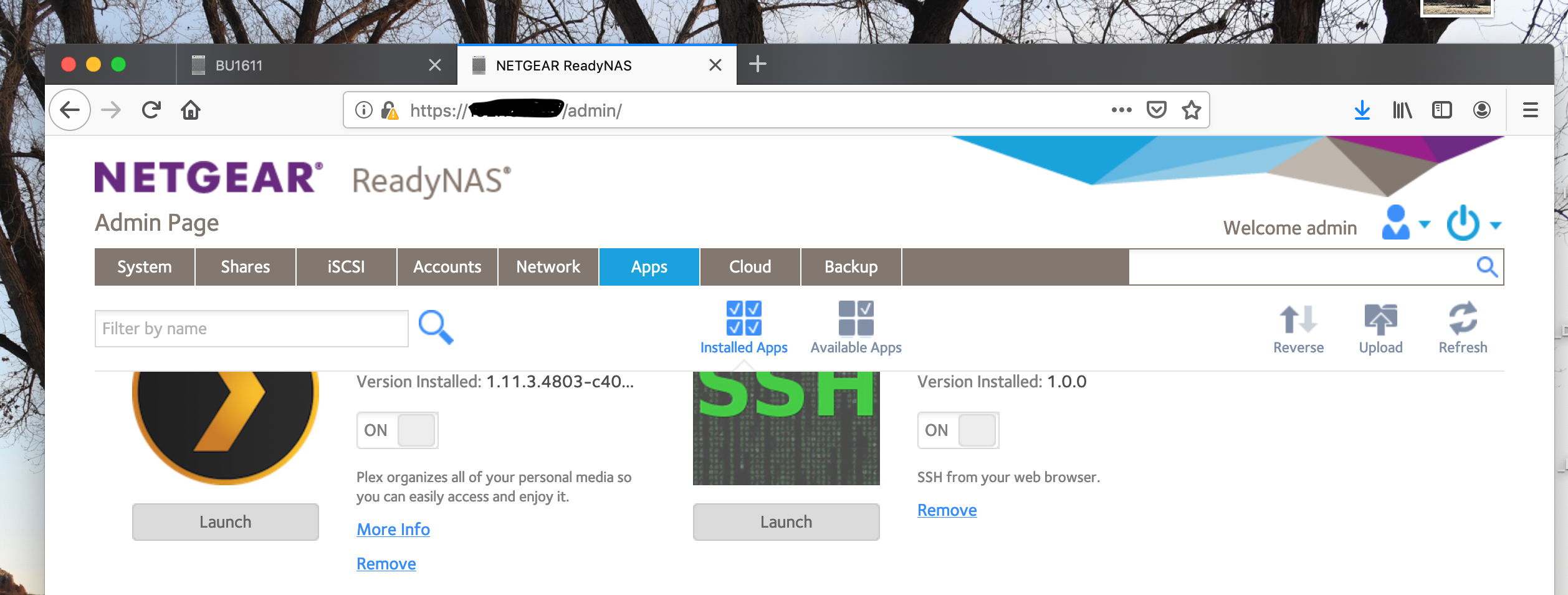Click the Upload app icon
The image size is (1568, 595).
(x=1380, y=328)
